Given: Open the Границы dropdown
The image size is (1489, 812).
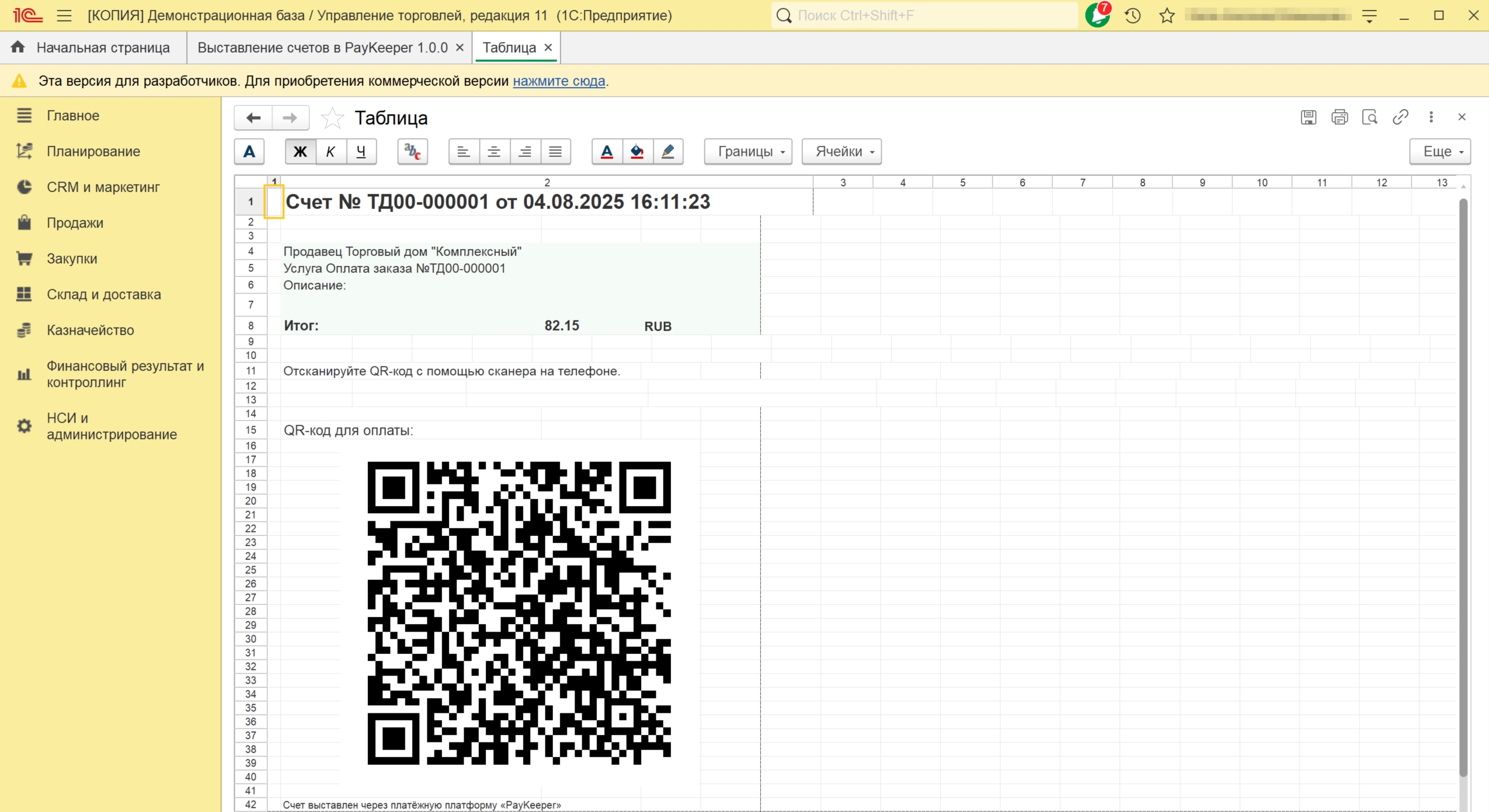Looking at the screenshot, I should [747, 152].
